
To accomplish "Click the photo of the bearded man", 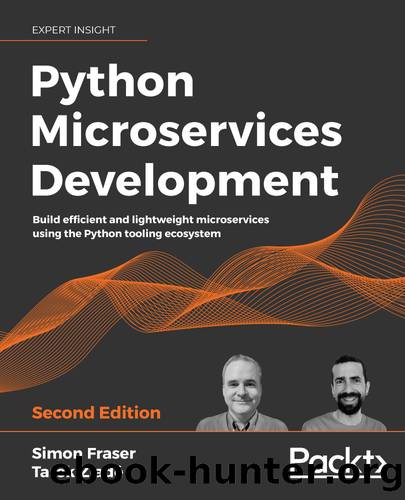I will (345, 393).
